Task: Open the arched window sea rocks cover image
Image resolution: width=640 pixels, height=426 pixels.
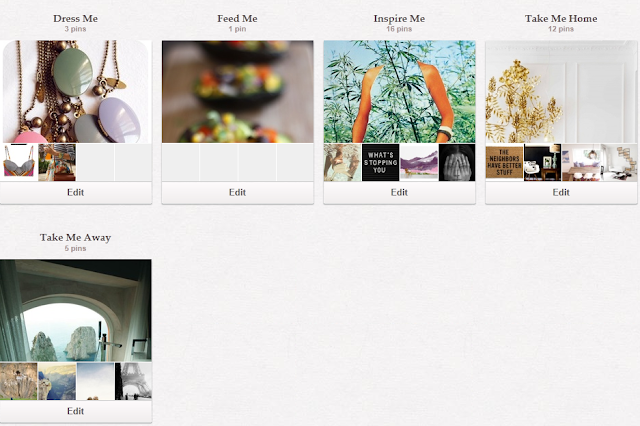Action: tap(76, 311)
